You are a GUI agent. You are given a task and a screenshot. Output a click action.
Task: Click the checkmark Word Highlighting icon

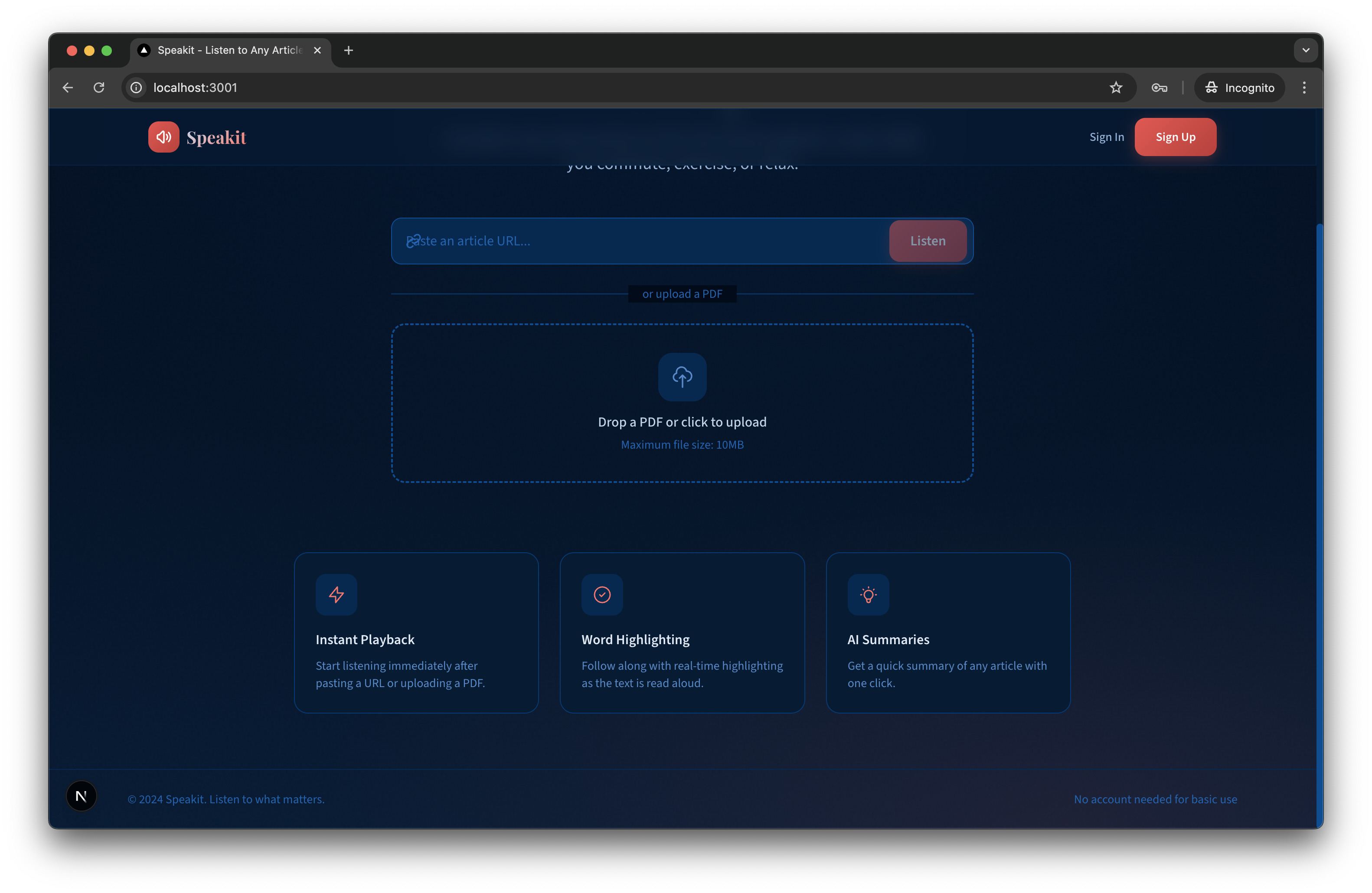point(602,595)
